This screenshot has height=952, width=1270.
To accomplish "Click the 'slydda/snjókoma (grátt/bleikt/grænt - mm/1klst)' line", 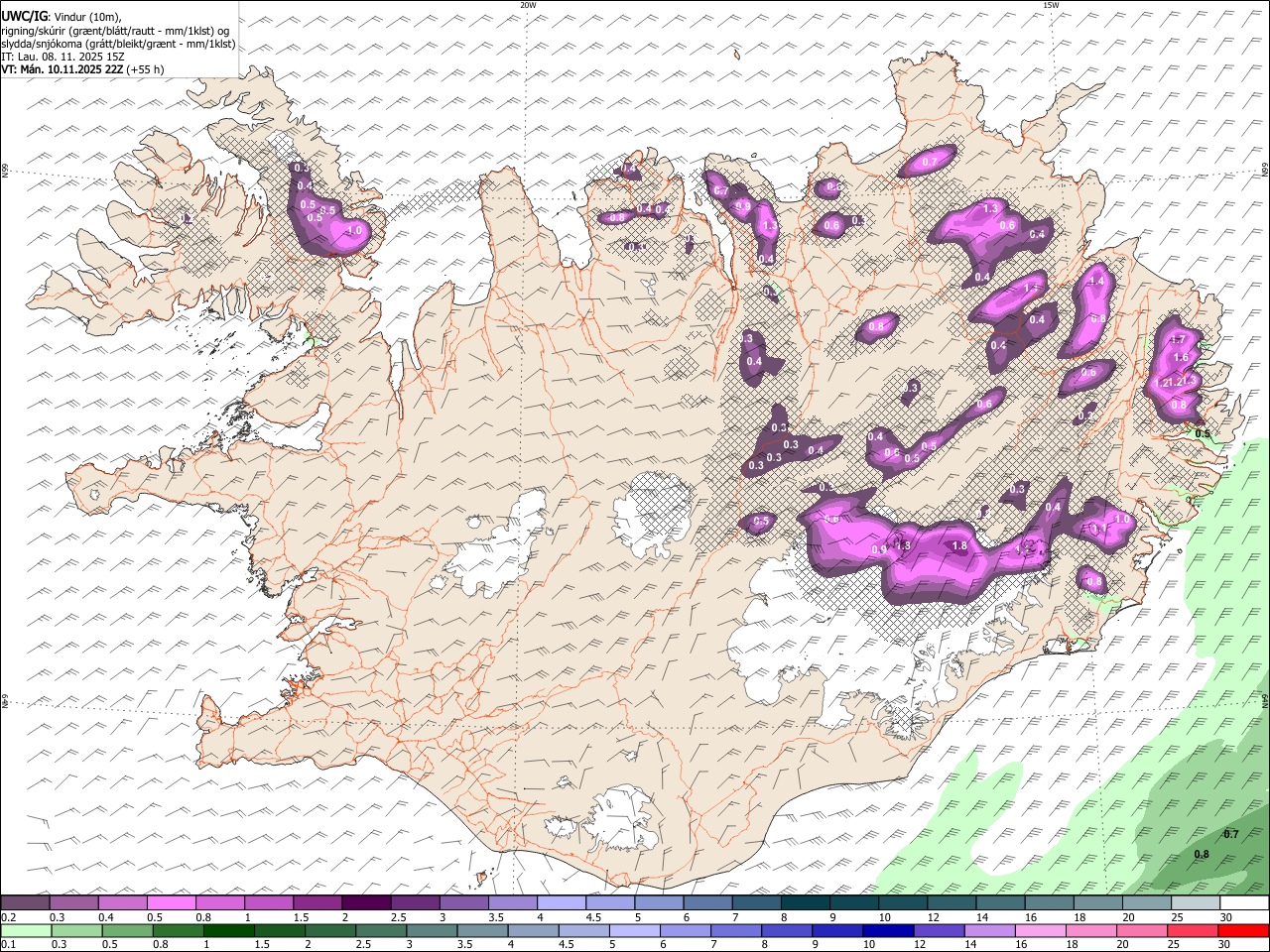I will (118, 44).
